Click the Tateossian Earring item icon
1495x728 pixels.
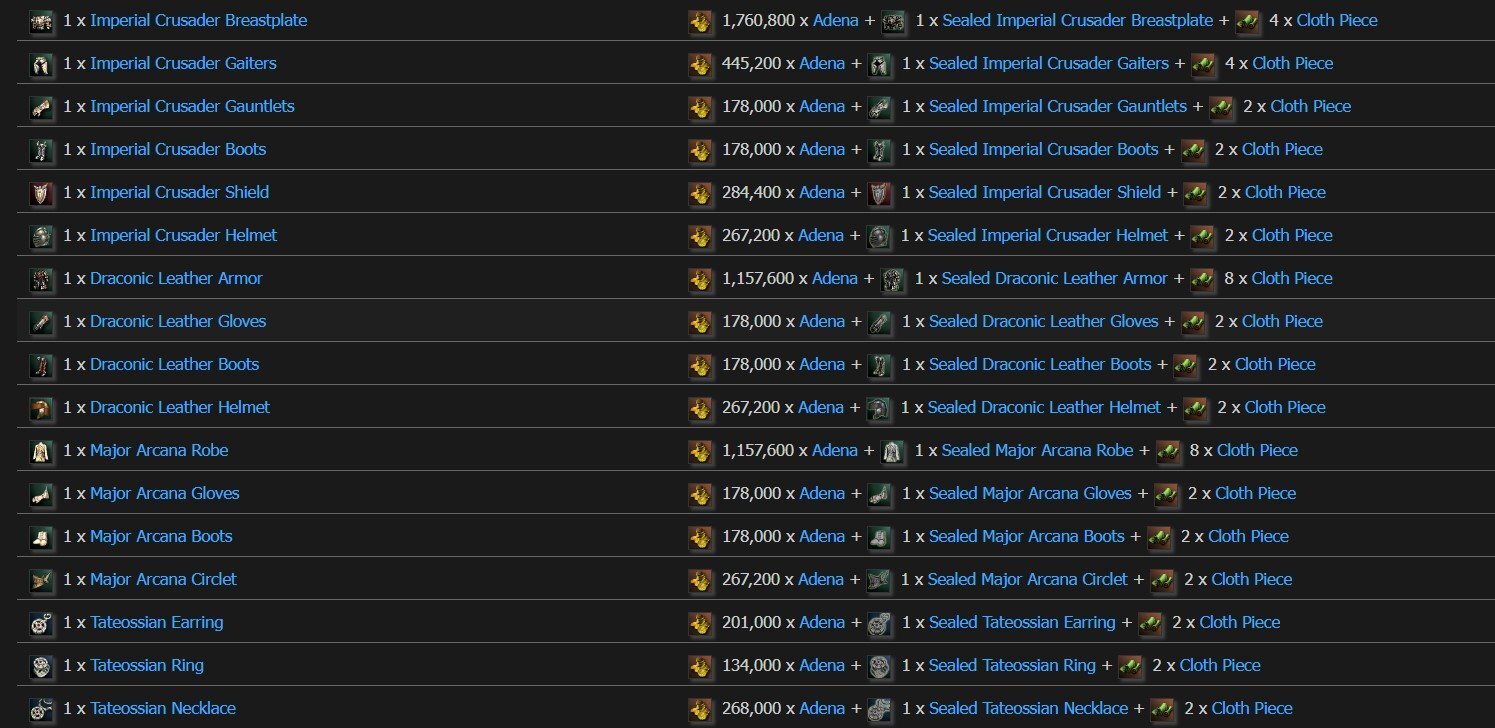click(41, 623)
